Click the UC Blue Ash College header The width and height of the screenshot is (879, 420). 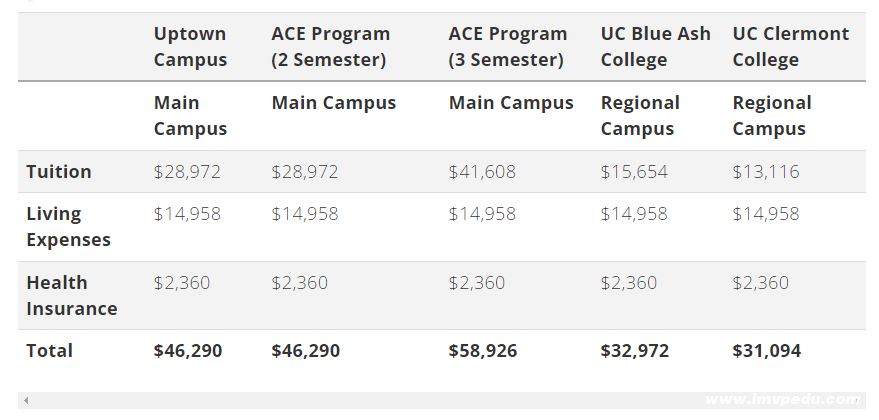tap(655, 47)
